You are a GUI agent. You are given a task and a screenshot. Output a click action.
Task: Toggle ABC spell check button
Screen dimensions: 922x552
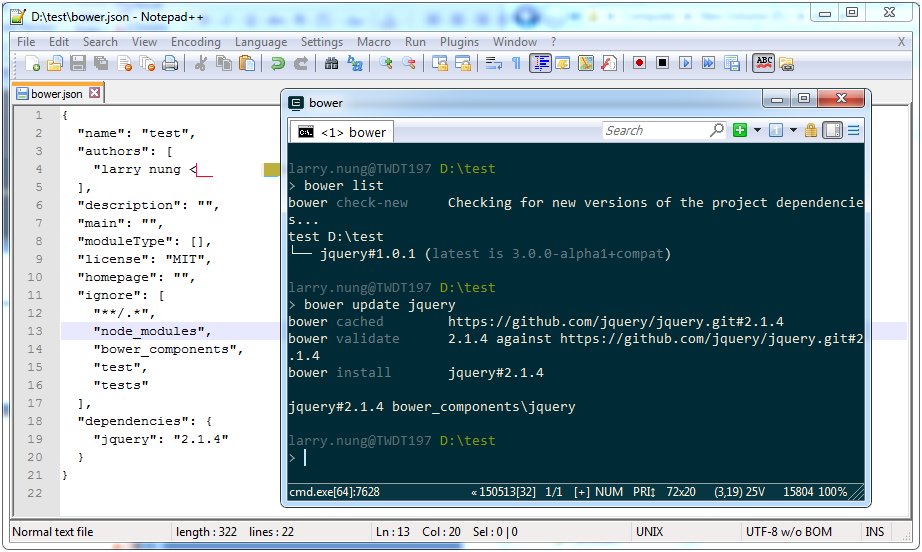[x=763, y=63]
